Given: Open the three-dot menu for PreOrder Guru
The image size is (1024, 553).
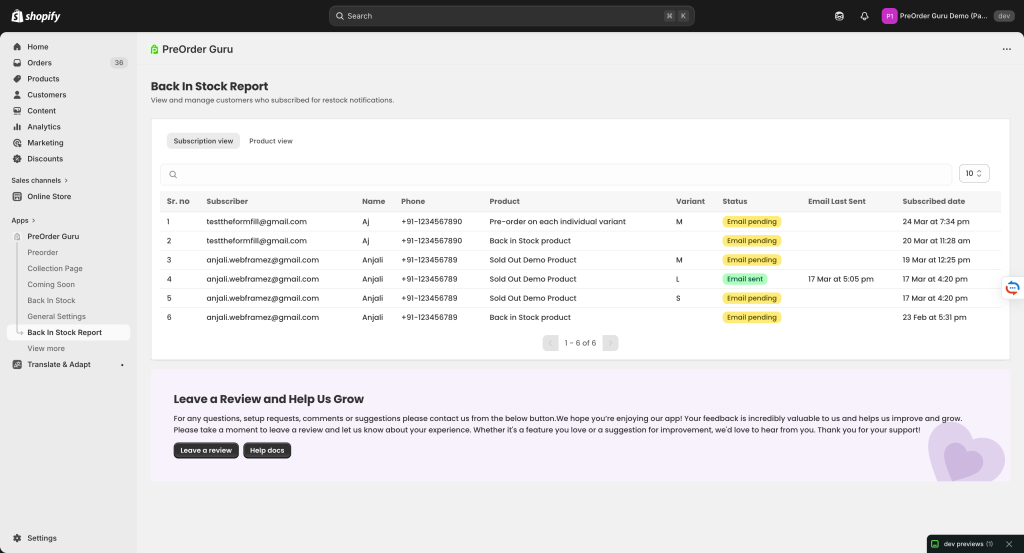Looking at the screenshot, I should pos(1006,49).
